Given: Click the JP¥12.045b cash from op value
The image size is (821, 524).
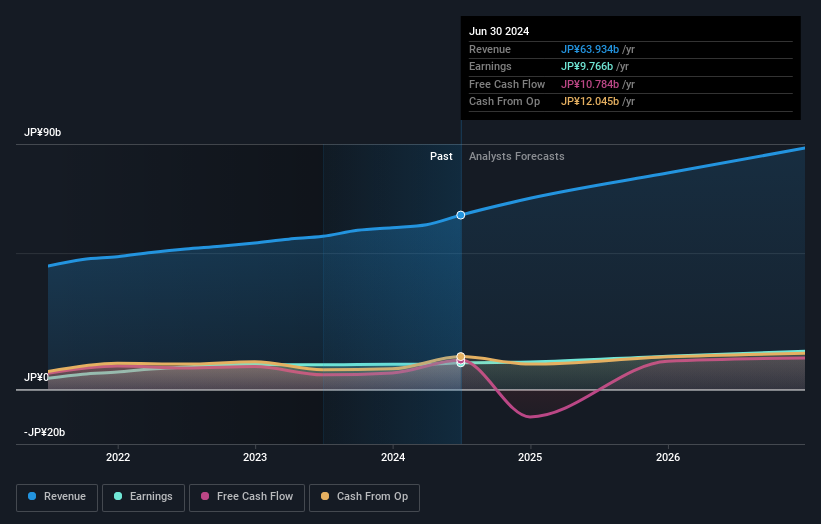Looking at the screenshot, I should (590, 102).
